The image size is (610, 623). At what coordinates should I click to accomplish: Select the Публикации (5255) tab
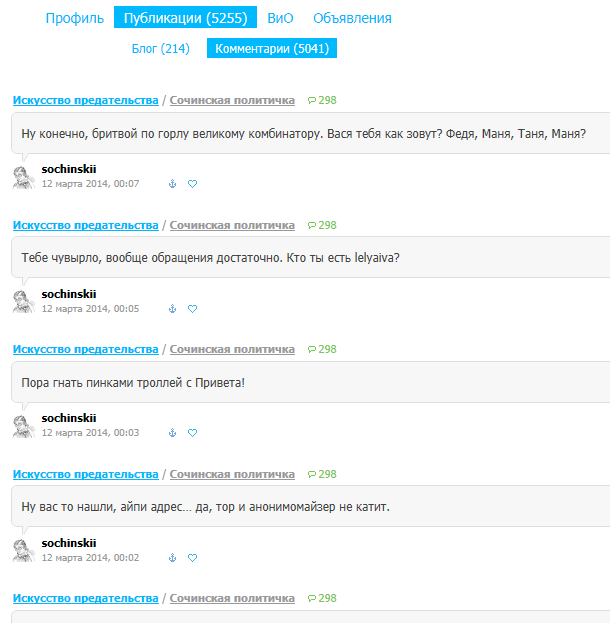[x=185, y=17]
